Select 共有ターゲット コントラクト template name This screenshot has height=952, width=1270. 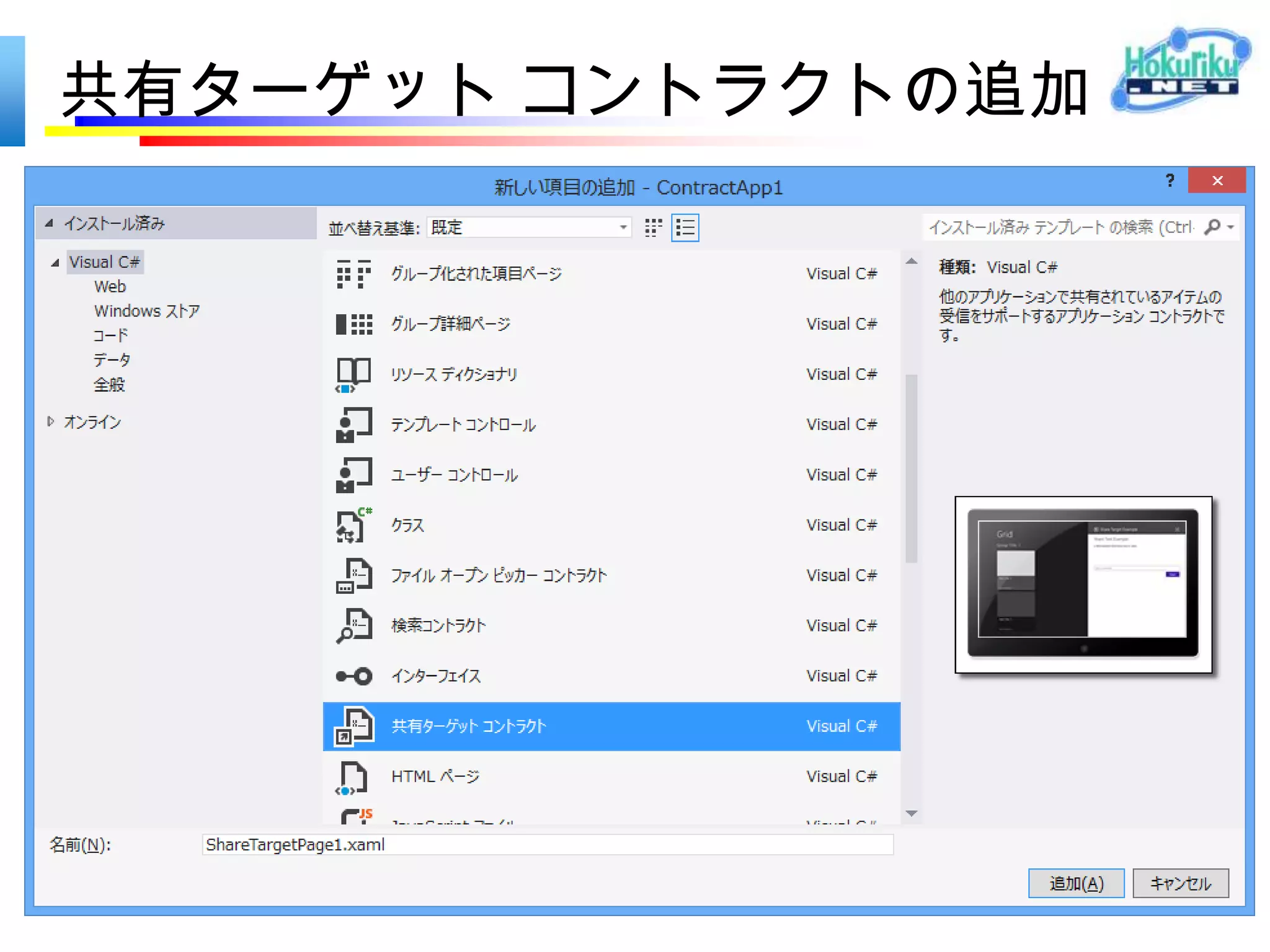click(x=469, y=726)
